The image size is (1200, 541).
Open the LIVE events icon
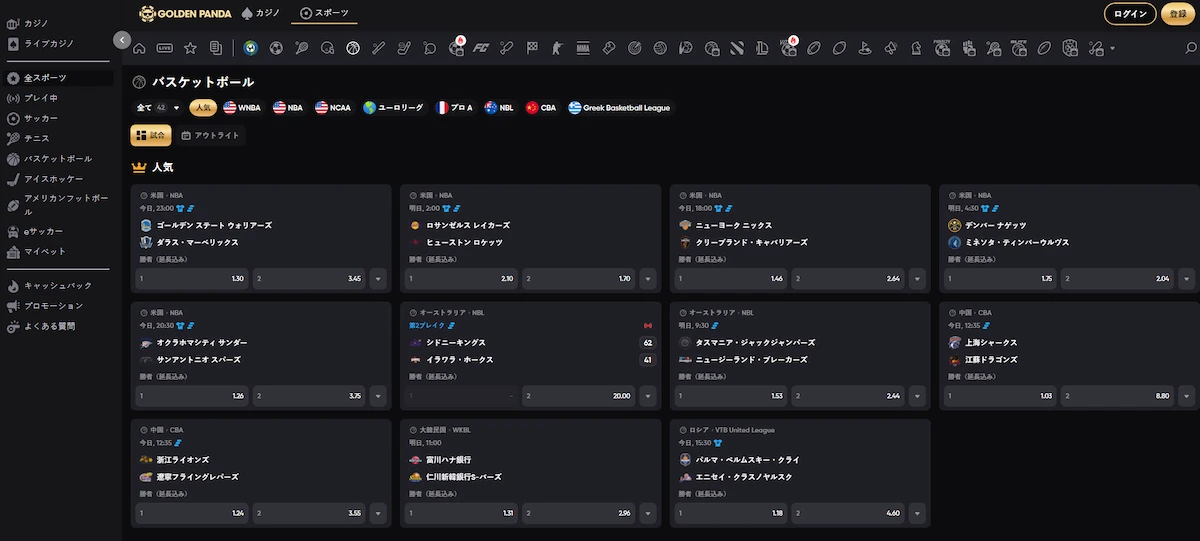point(164,48)
